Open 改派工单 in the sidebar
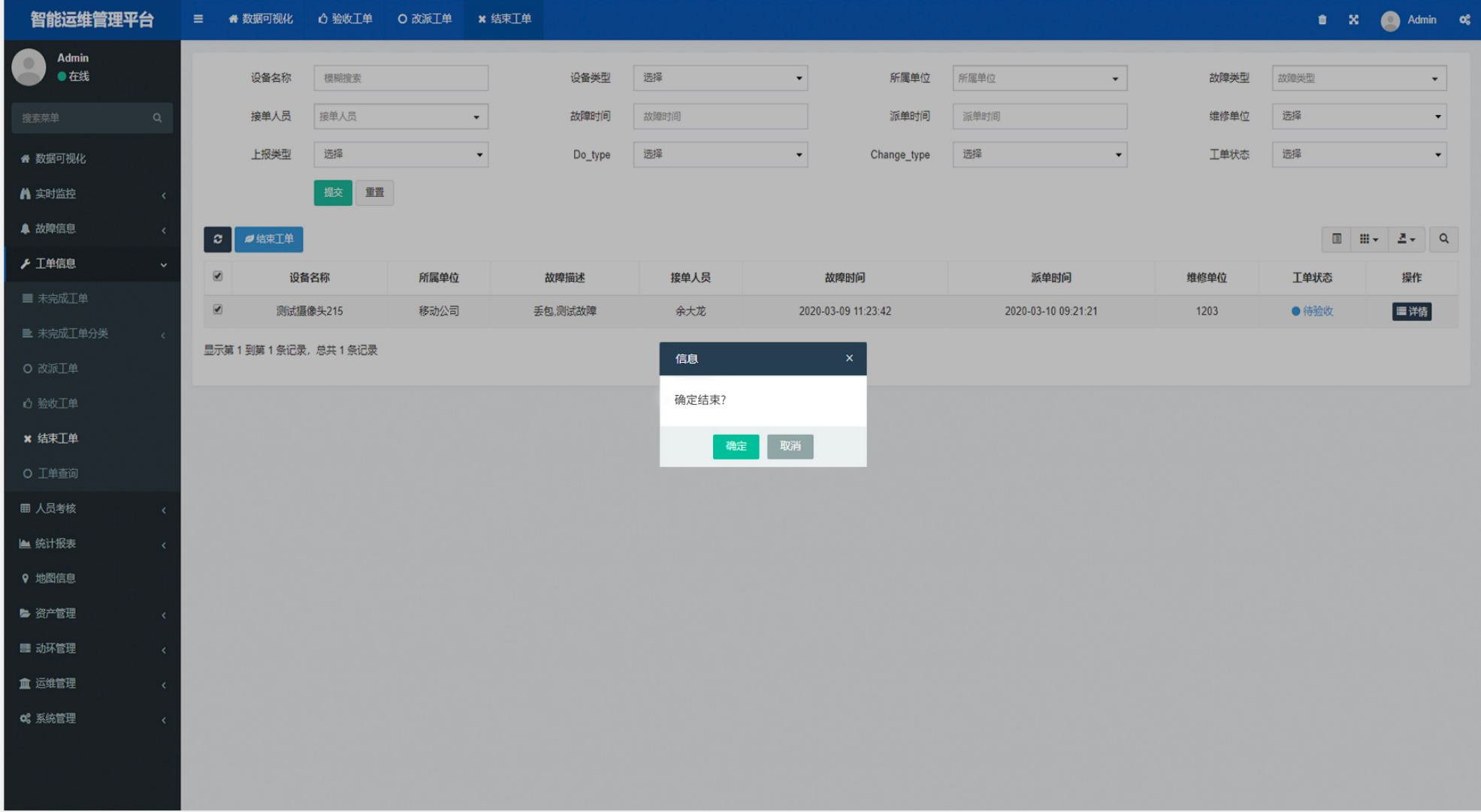The image size is (1481, 812). (92, 369)
